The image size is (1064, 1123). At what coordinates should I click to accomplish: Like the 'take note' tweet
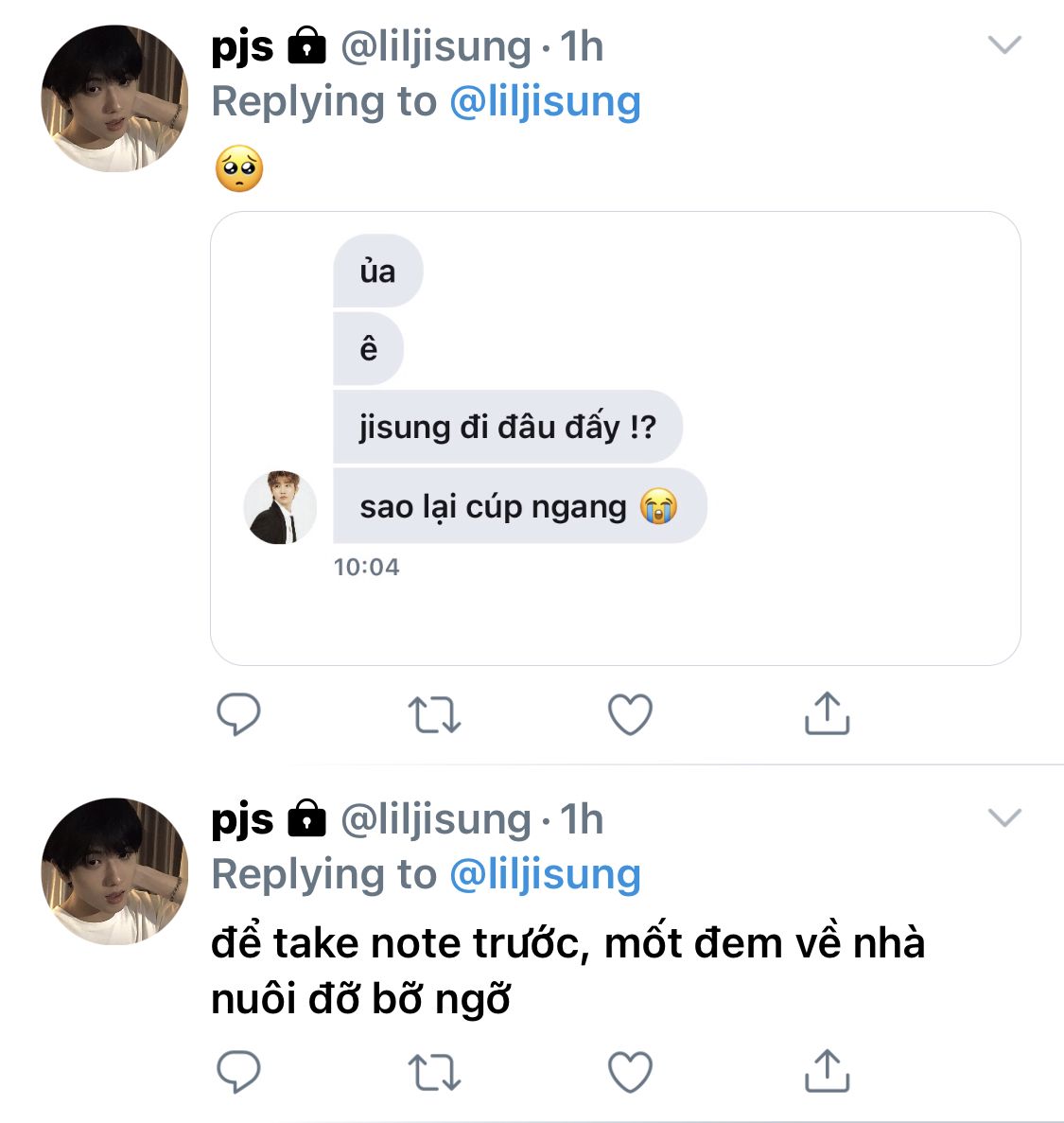pos(630,1073)
